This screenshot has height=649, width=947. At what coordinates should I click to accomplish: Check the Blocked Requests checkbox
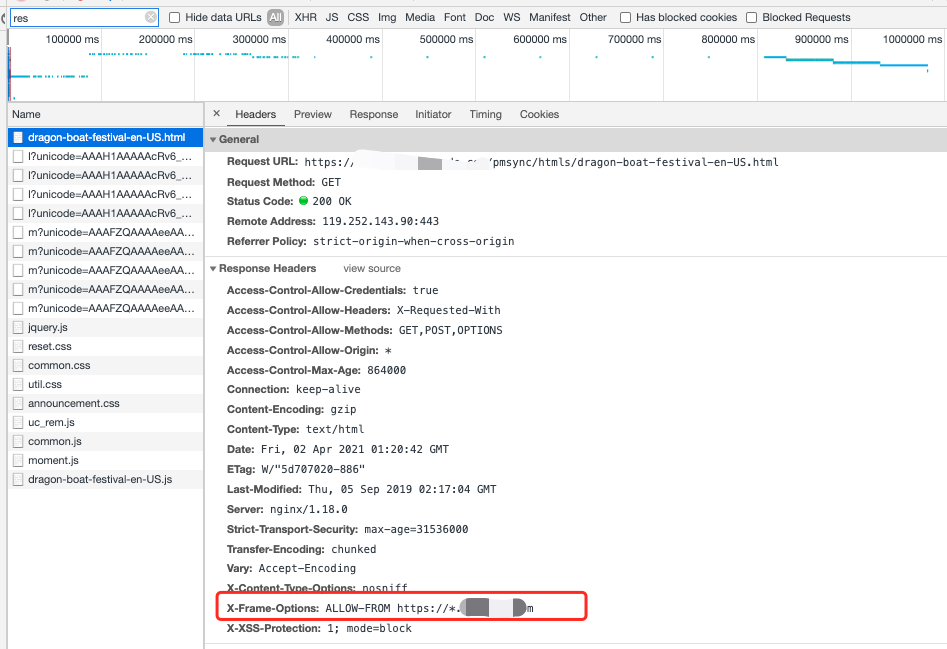751,18
